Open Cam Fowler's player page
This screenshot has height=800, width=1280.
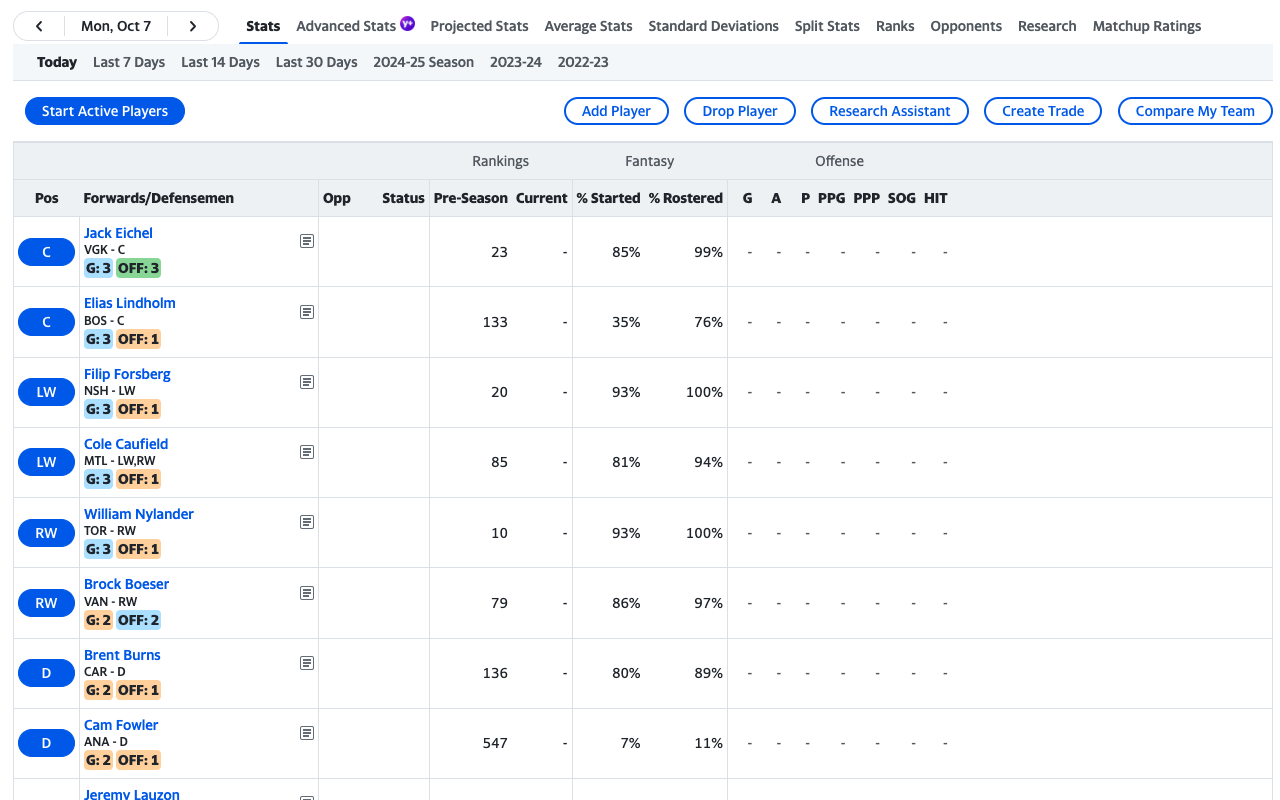pos(121,725)
